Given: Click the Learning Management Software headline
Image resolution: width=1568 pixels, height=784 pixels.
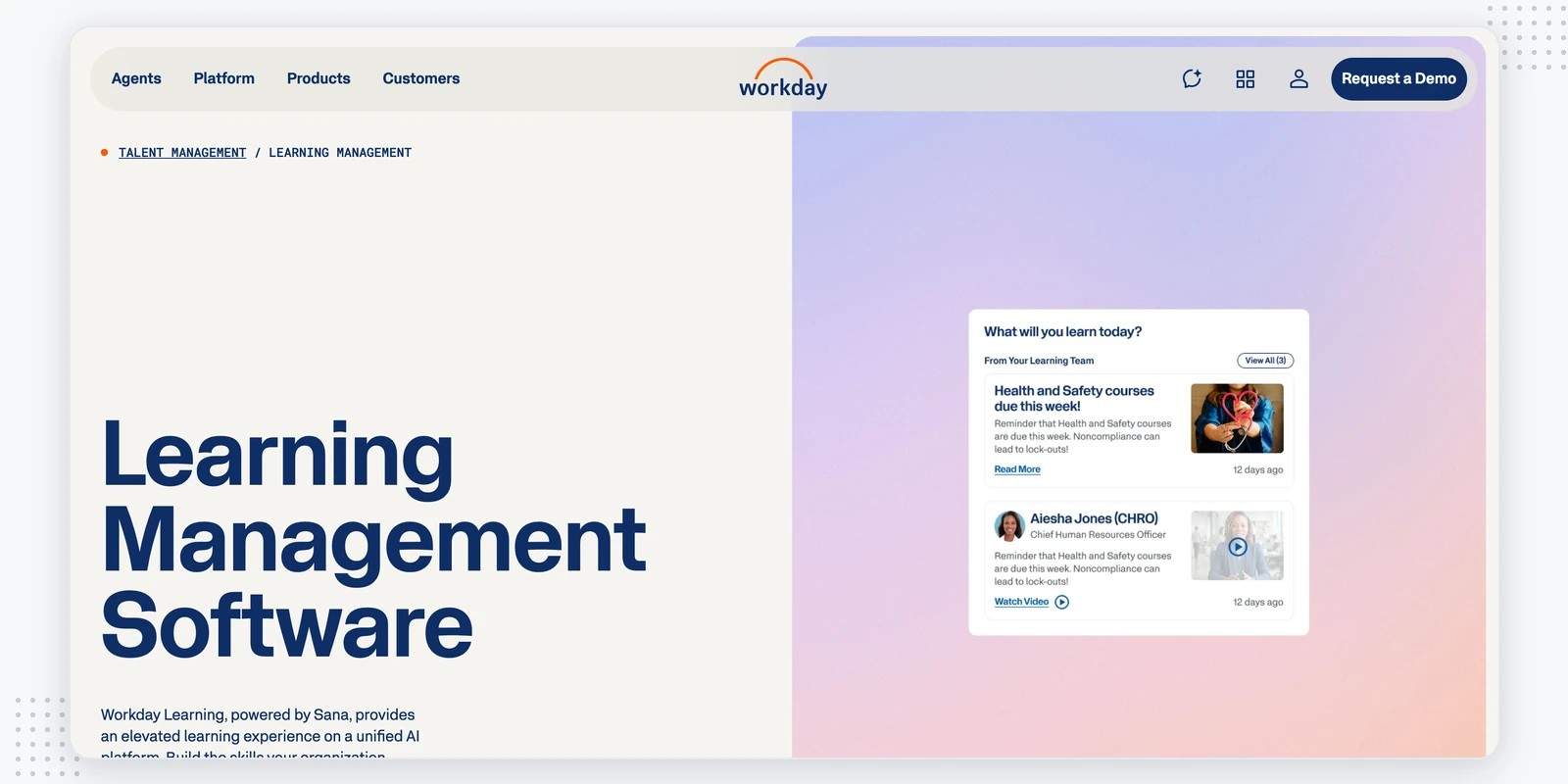Looking at the screenshot, I should pos(373,539).
